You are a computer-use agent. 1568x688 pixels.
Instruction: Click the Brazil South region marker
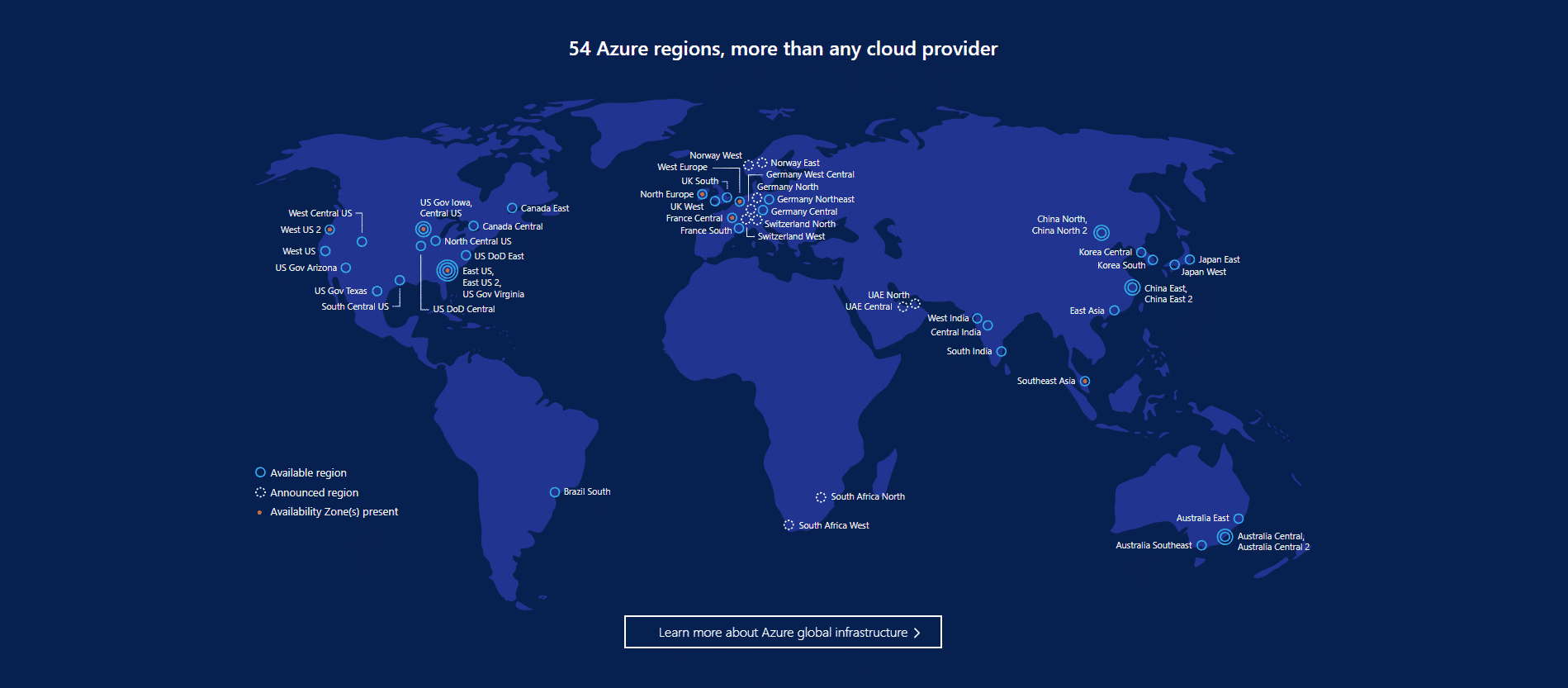tap(555, 491)
